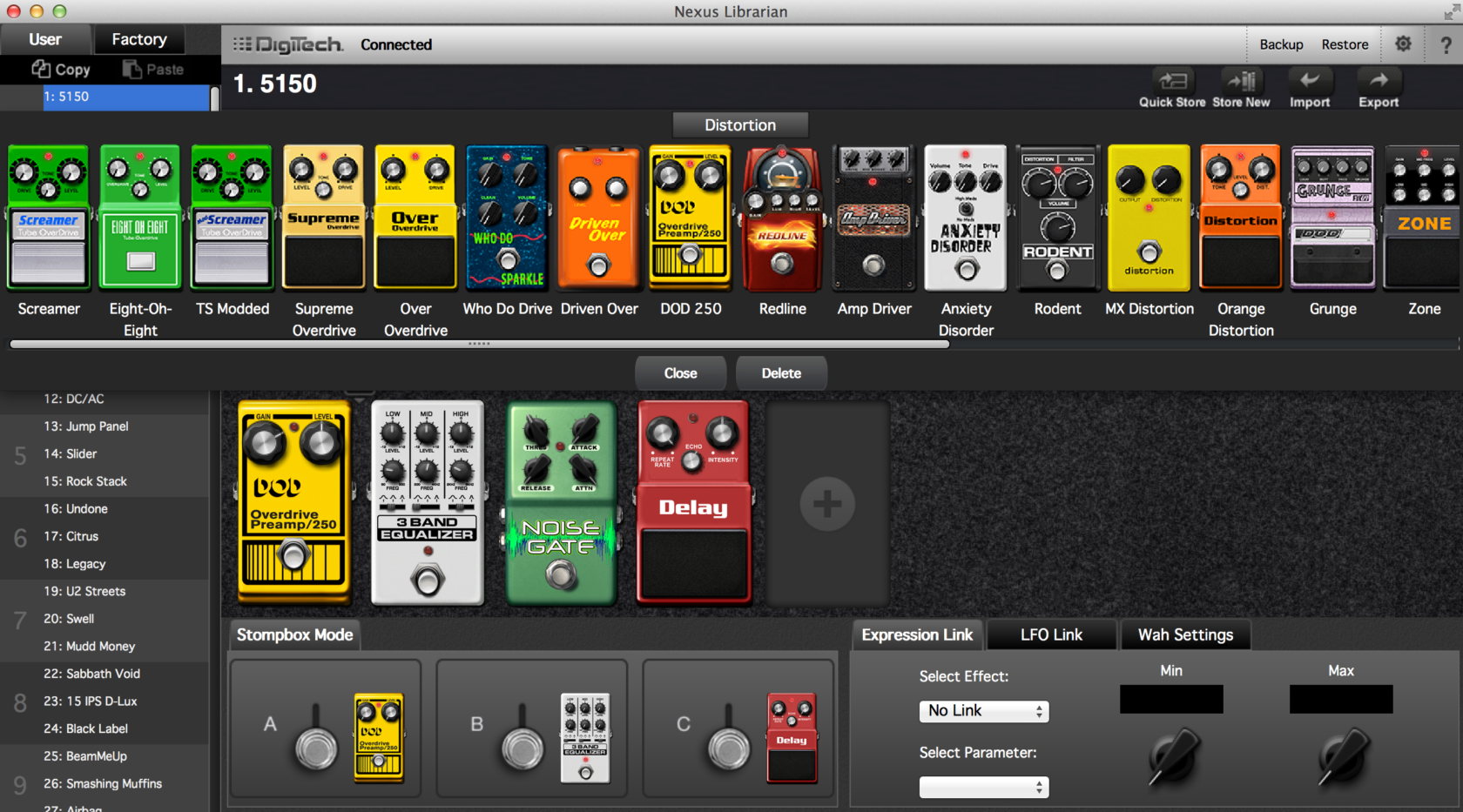Close the Distortion effect picker
Image resolution: width=1463 pixels, height=812 pixels.
tap(680, 373)
